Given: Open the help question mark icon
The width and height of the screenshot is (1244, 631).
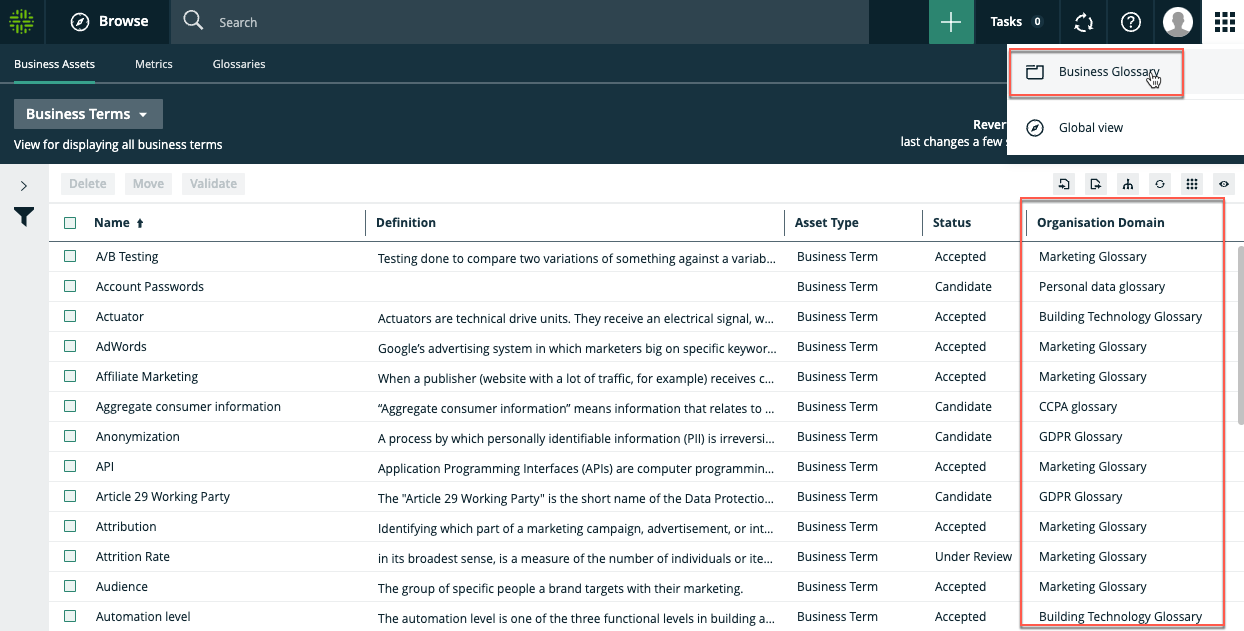Looking at the screenshot, I should coord(1131,22).
